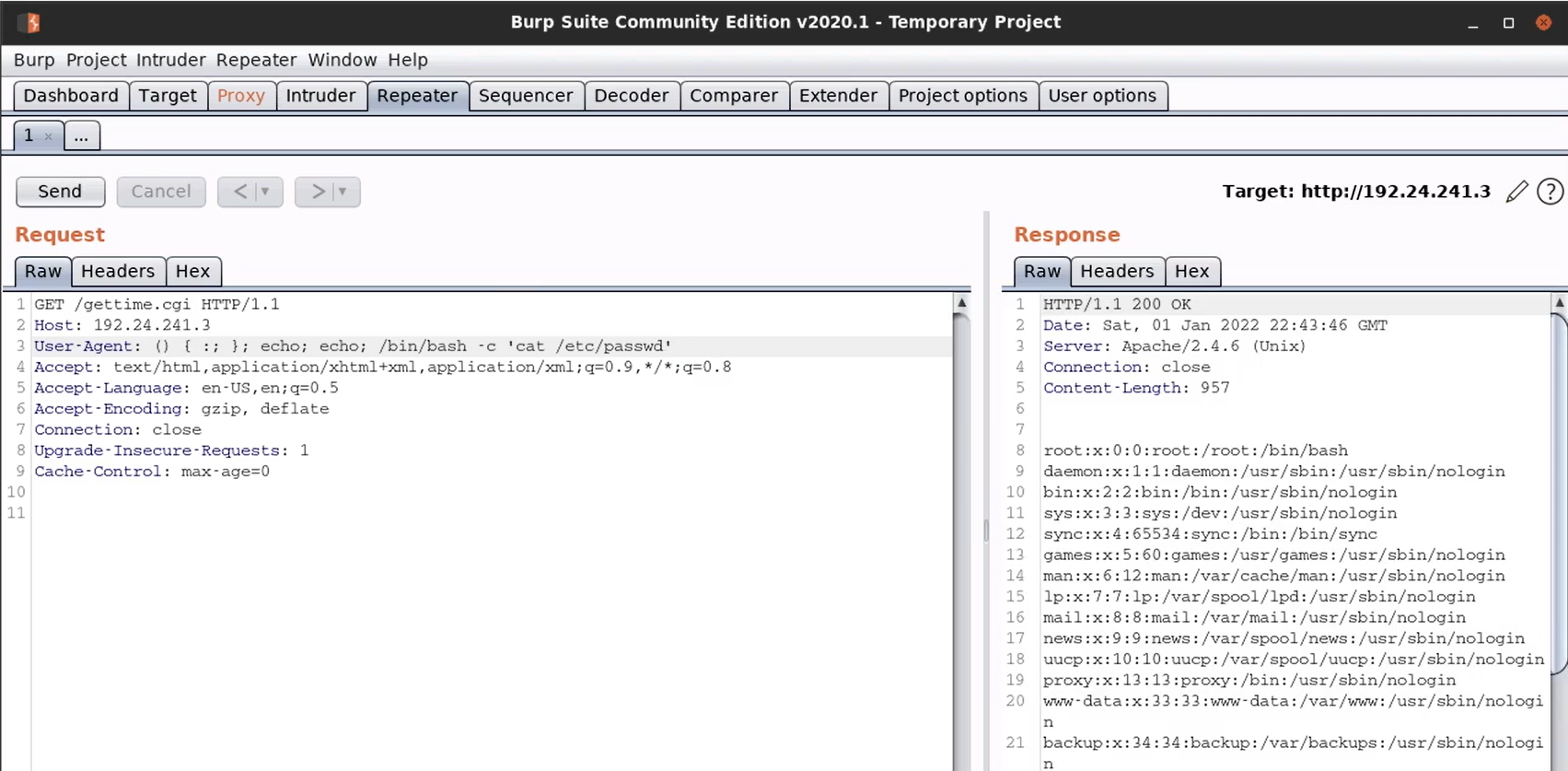Click the root:x:0:0 passwd entry

[x=1195, y=450]
